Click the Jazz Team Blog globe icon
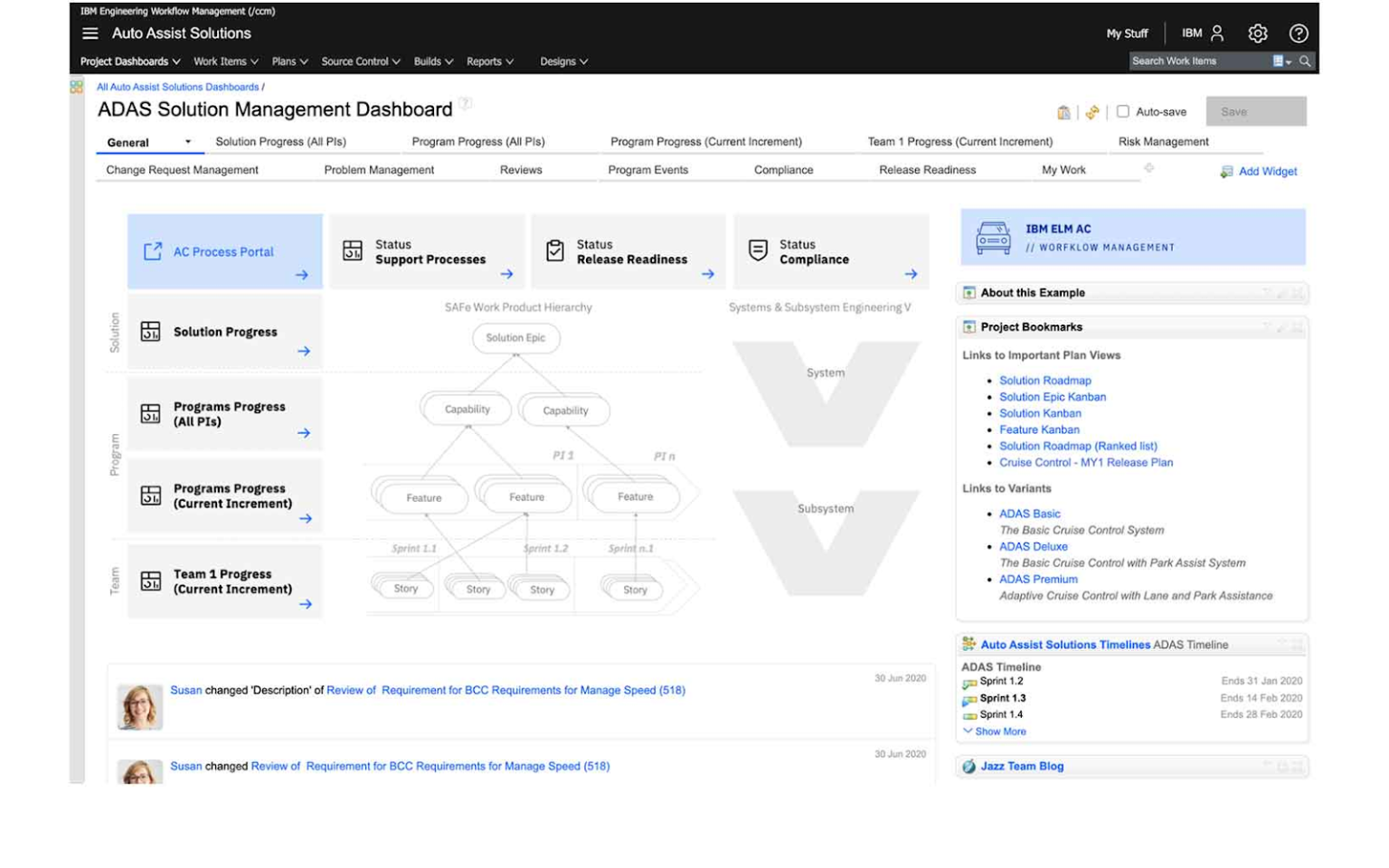1389x868 pixels. click(x=969, y=765)
